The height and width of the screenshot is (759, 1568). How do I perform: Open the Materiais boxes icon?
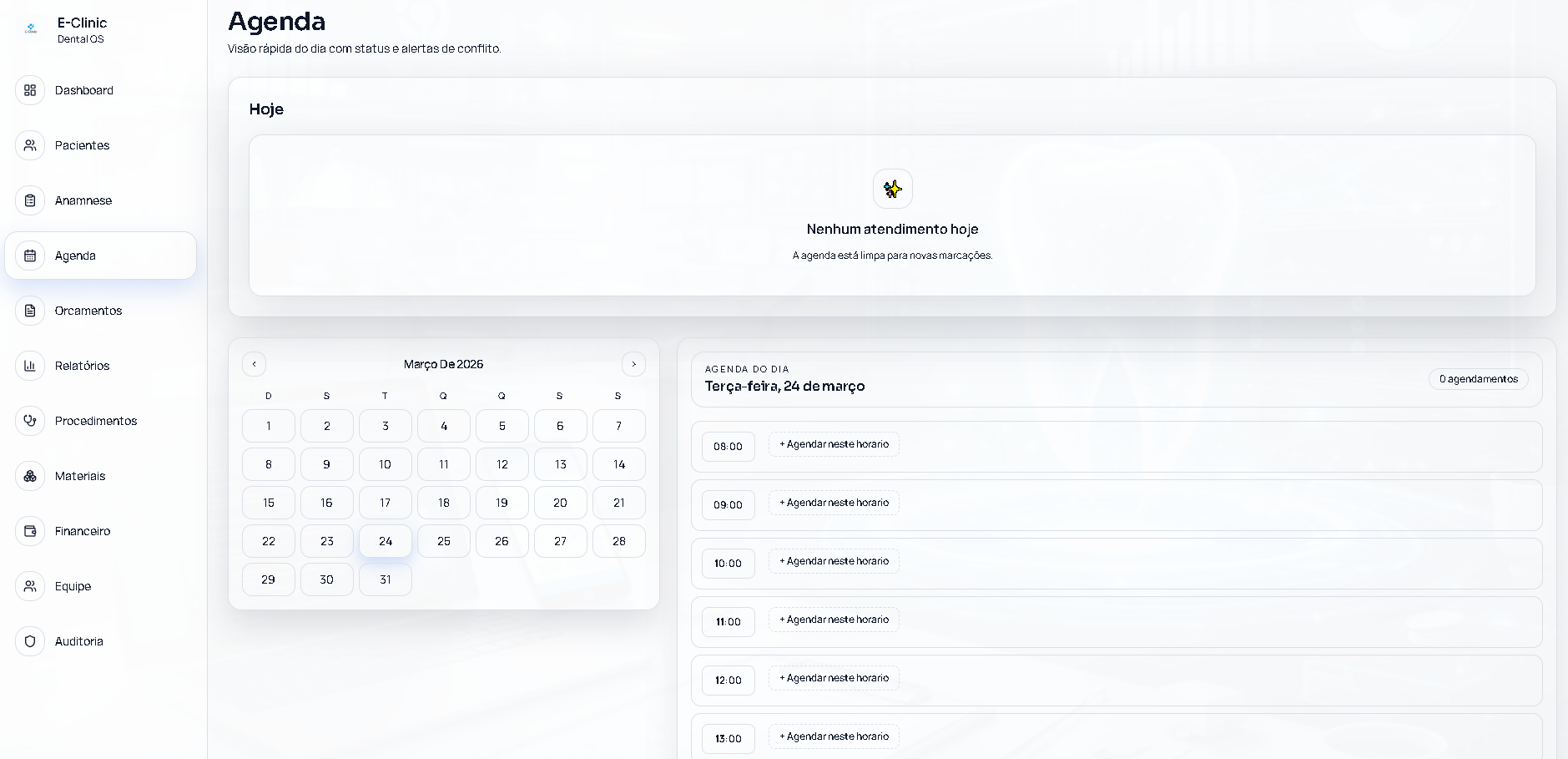(x=30, y=476)
